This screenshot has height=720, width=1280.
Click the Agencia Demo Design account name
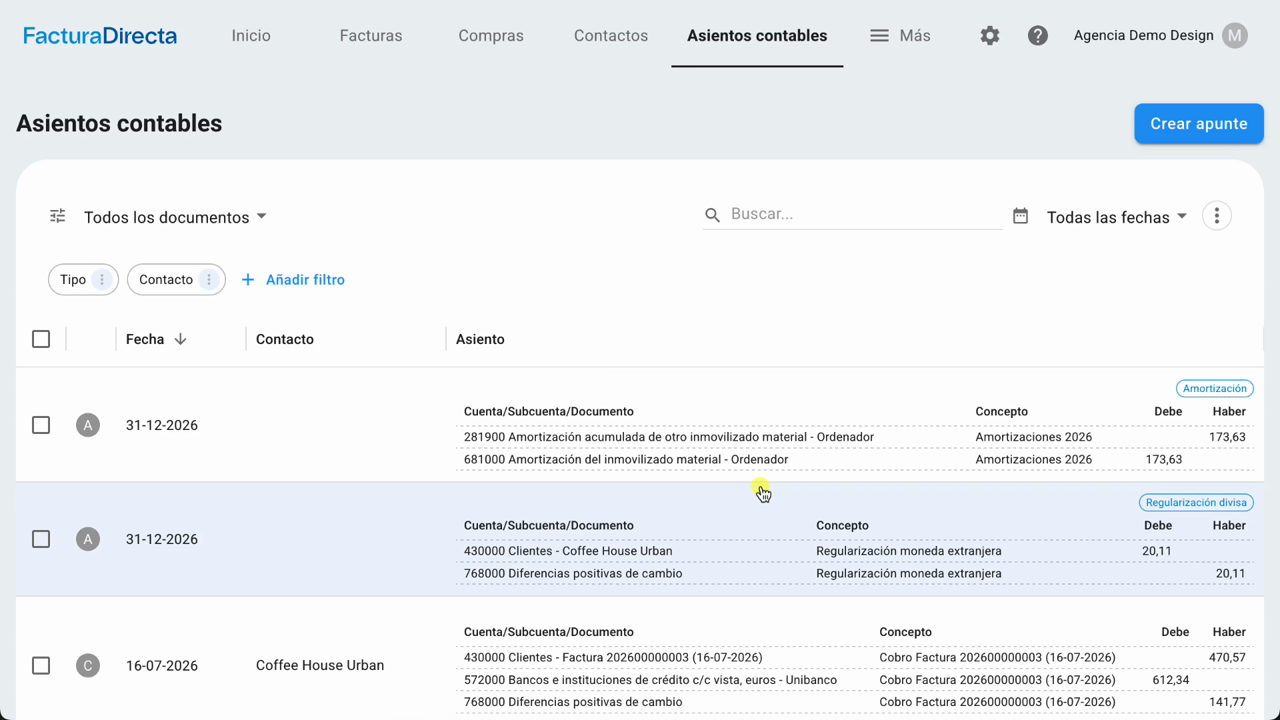click(1144, 36)
